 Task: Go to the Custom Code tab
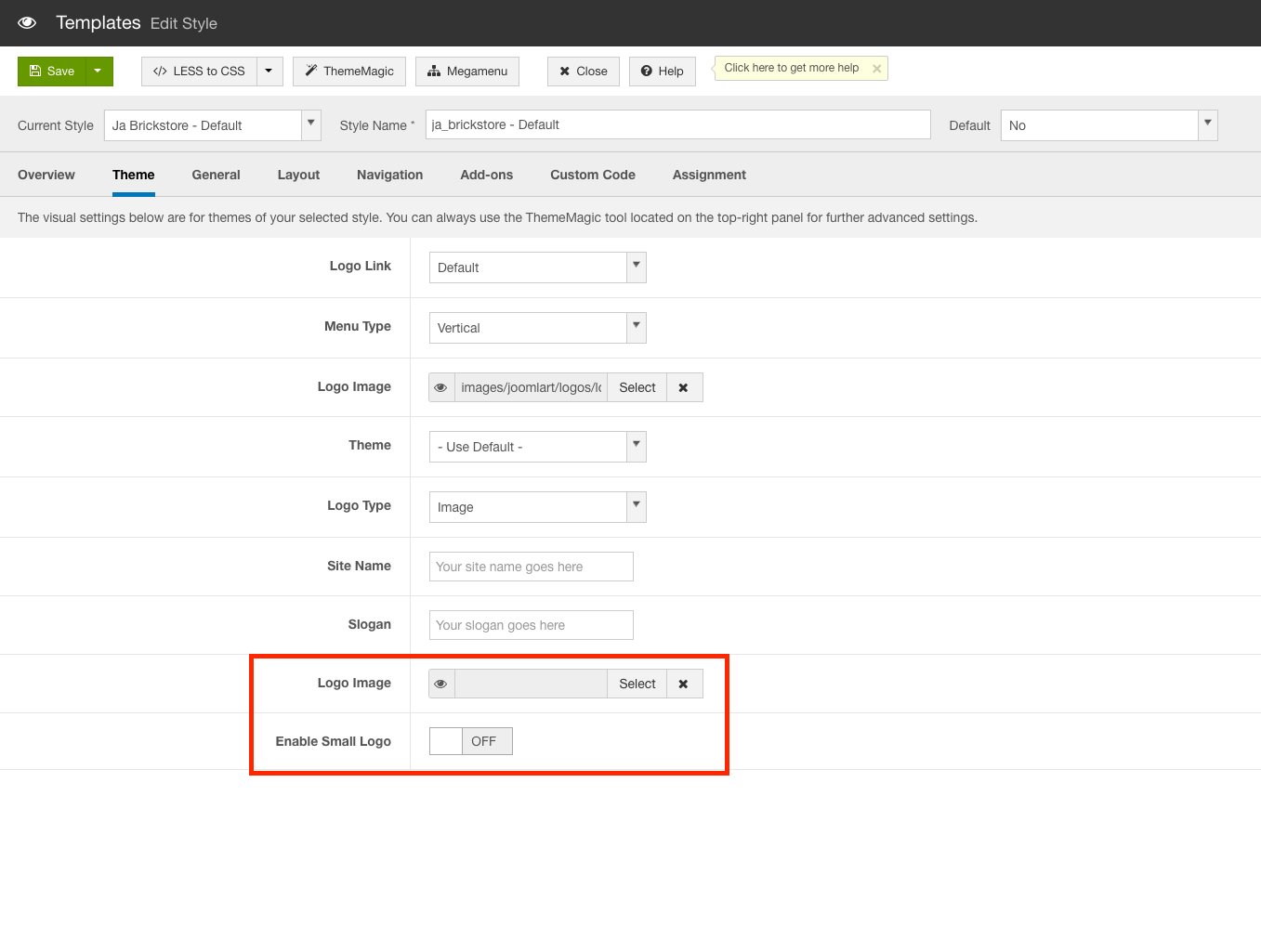point(592,175)
